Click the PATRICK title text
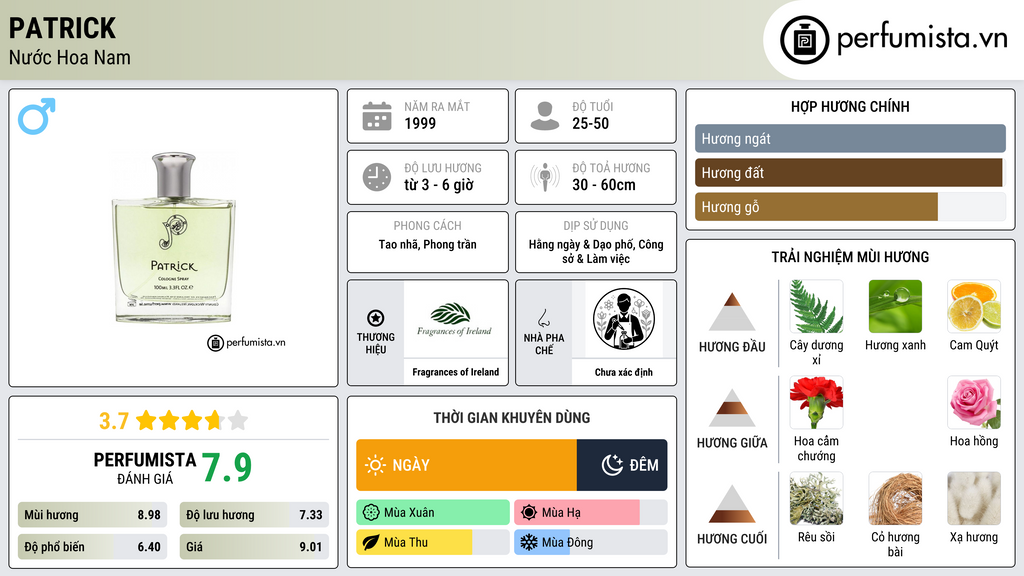This screenshot has width=1024, height=576. click(62, 28)
